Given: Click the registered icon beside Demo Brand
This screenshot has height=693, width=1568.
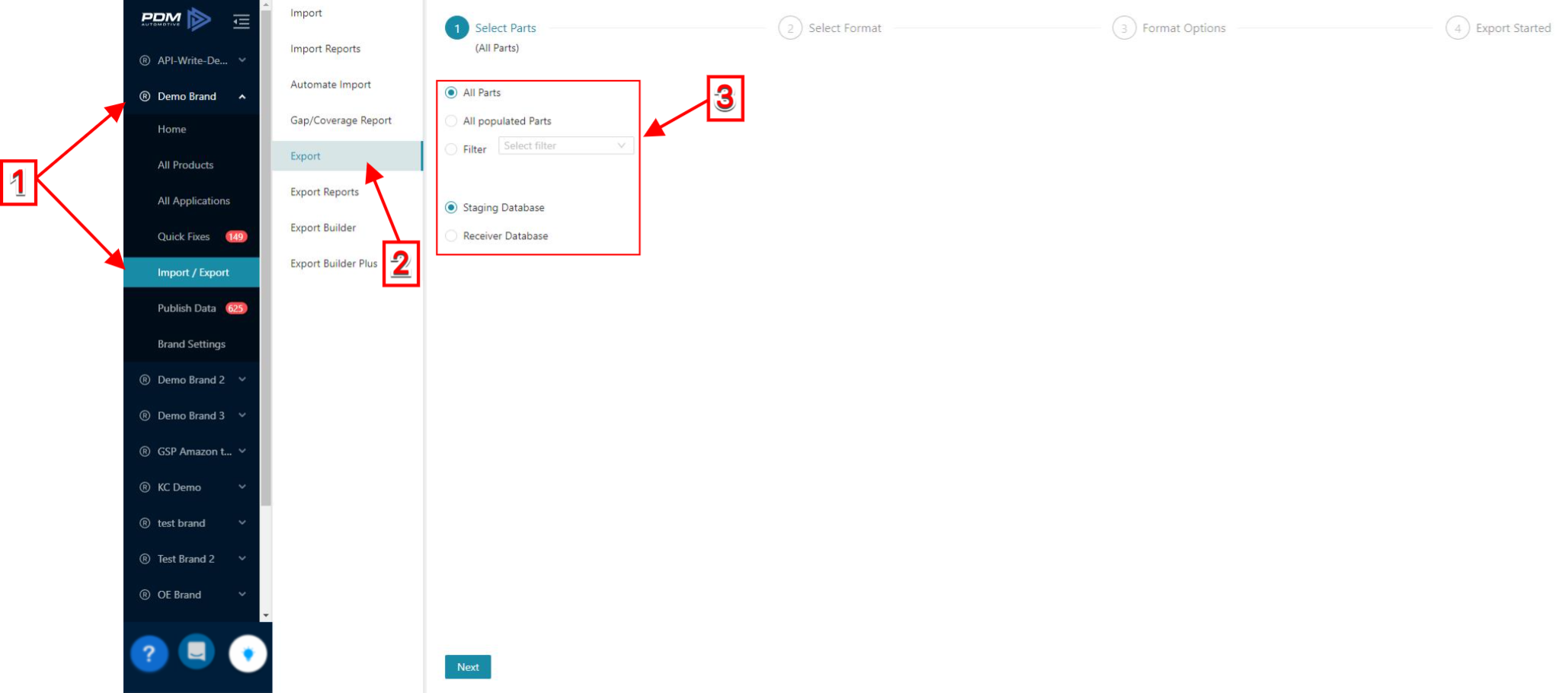Looking at the screenshot, I should [x=145, y=96].
